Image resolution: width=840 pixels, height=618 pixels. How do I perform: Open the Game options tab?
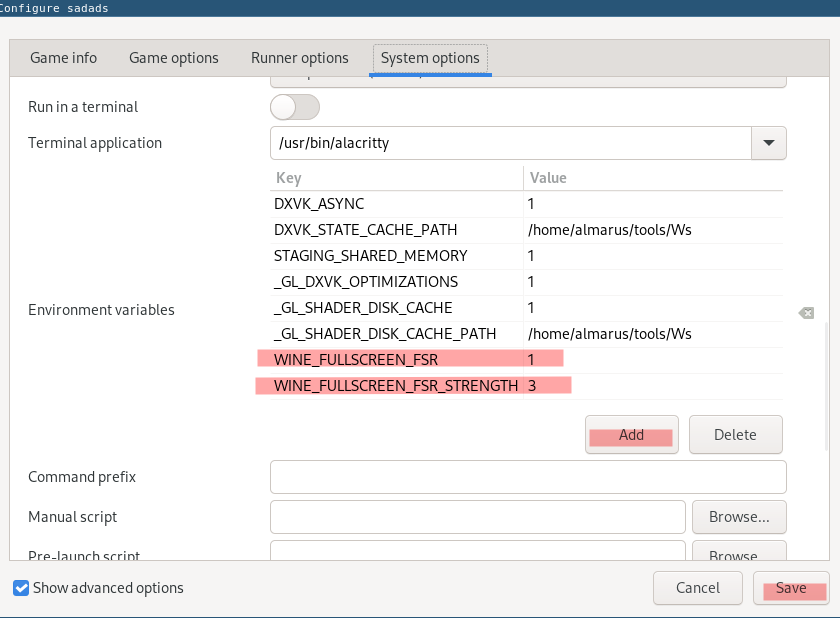click(x=174, y=58)
